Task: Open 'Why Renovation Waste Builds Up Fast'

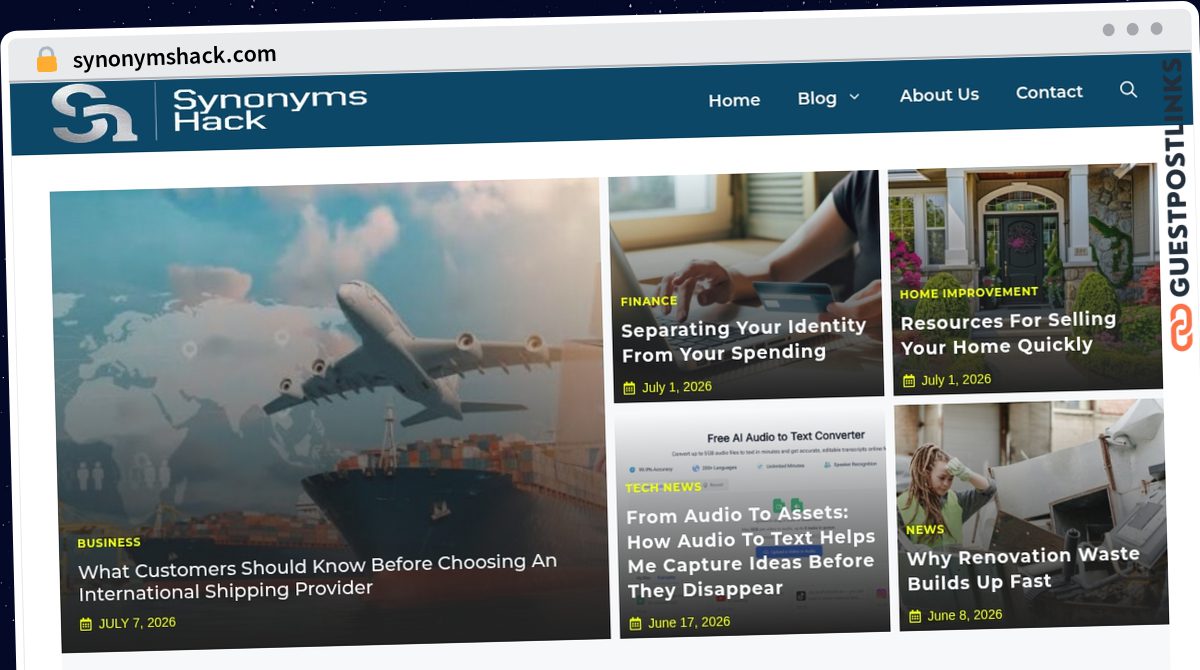Action: click(x=1023, y=568)
